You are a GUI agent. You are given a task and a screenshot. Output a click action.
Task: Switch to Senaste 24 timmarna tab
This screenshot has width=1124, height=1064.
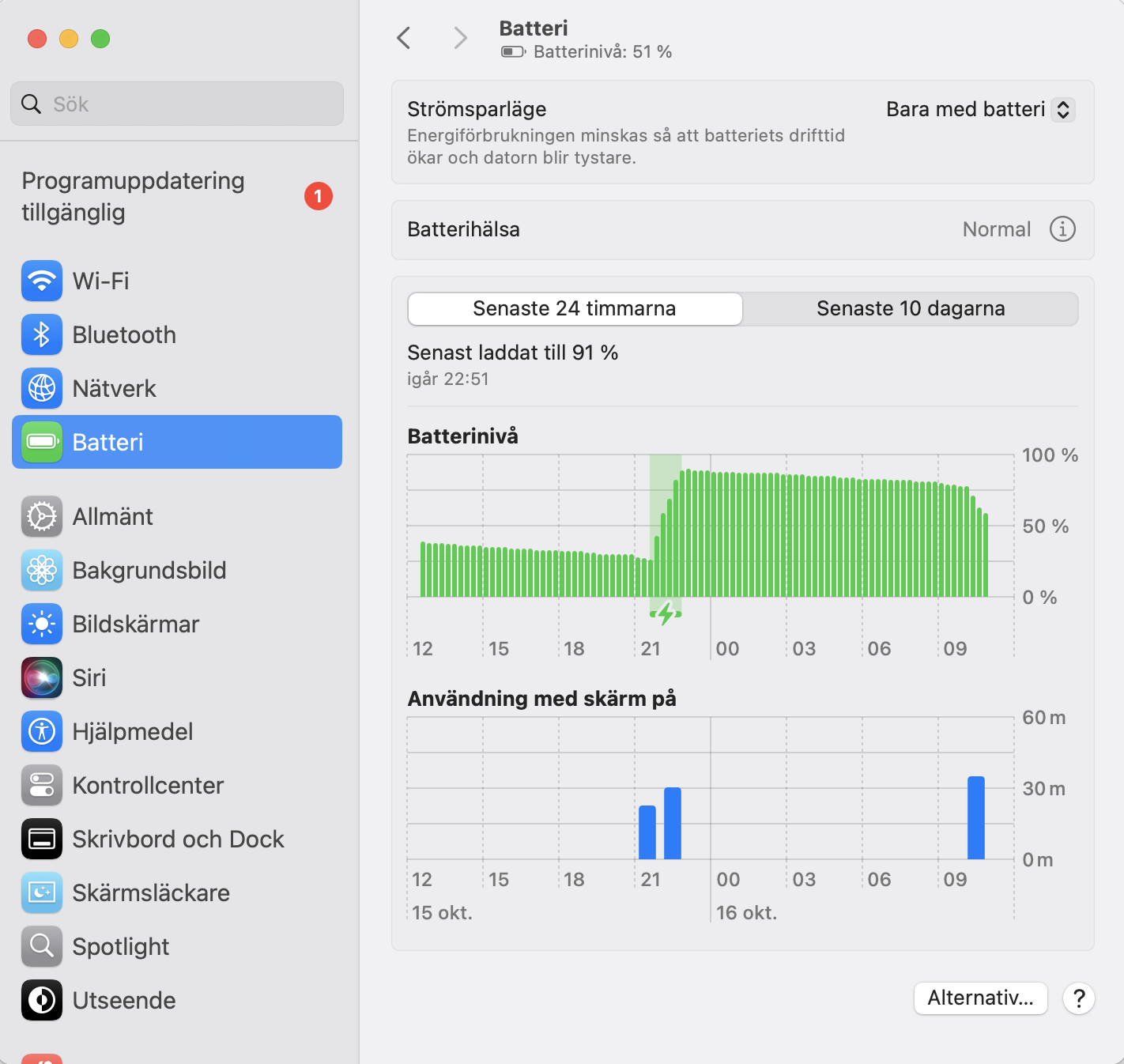pos(575,308)
